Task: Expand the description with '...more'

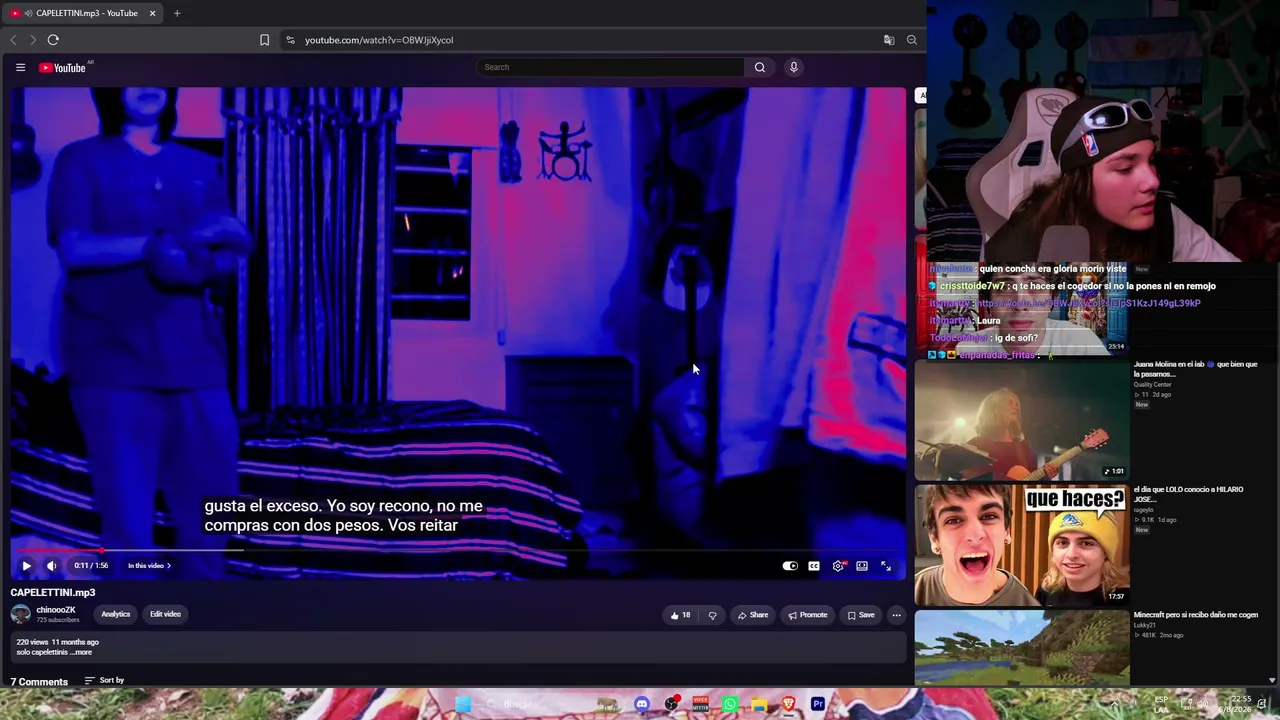Action: (82, 652)
